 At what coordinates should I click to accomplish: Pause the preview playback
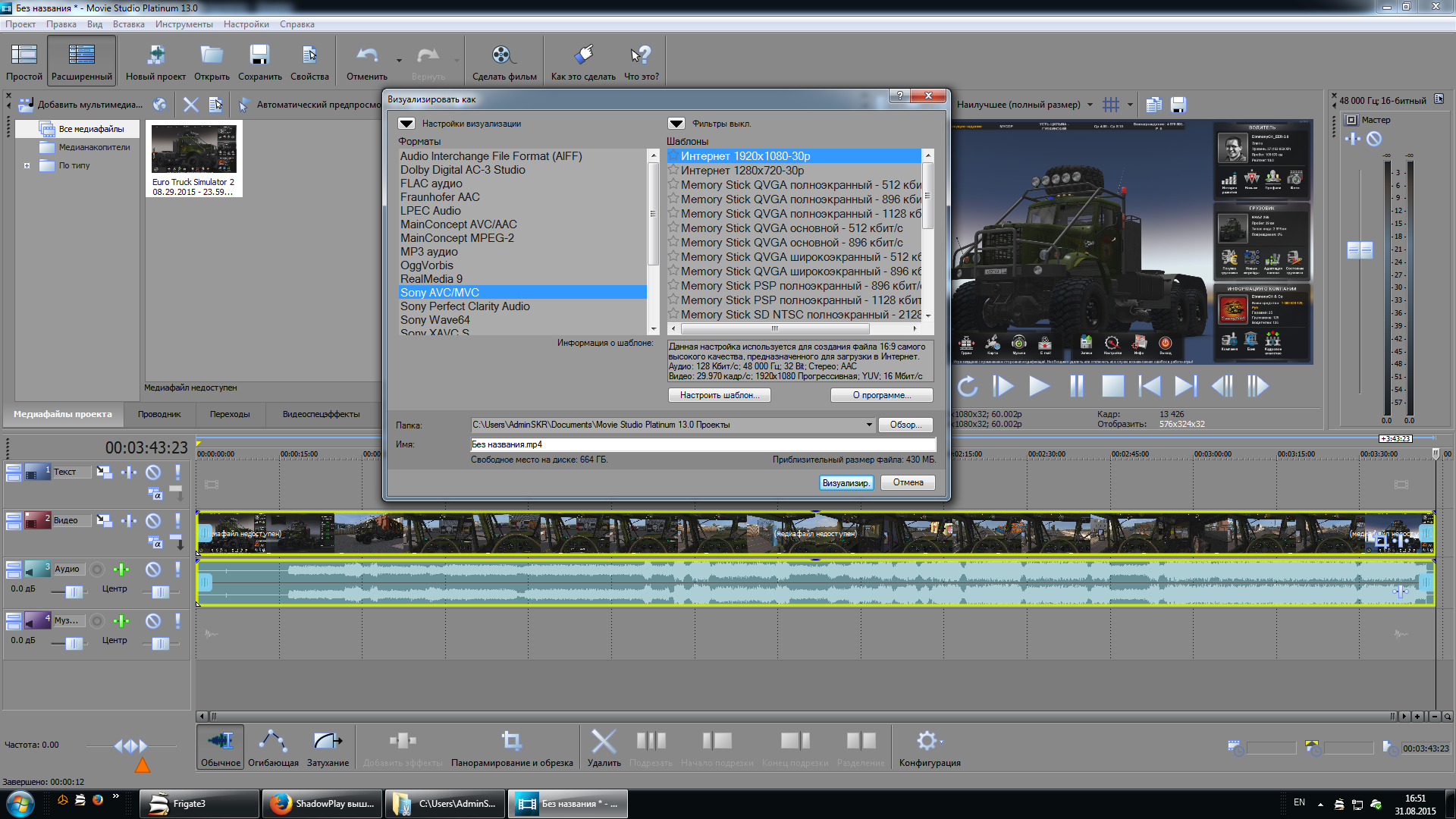click(1076, 387)
